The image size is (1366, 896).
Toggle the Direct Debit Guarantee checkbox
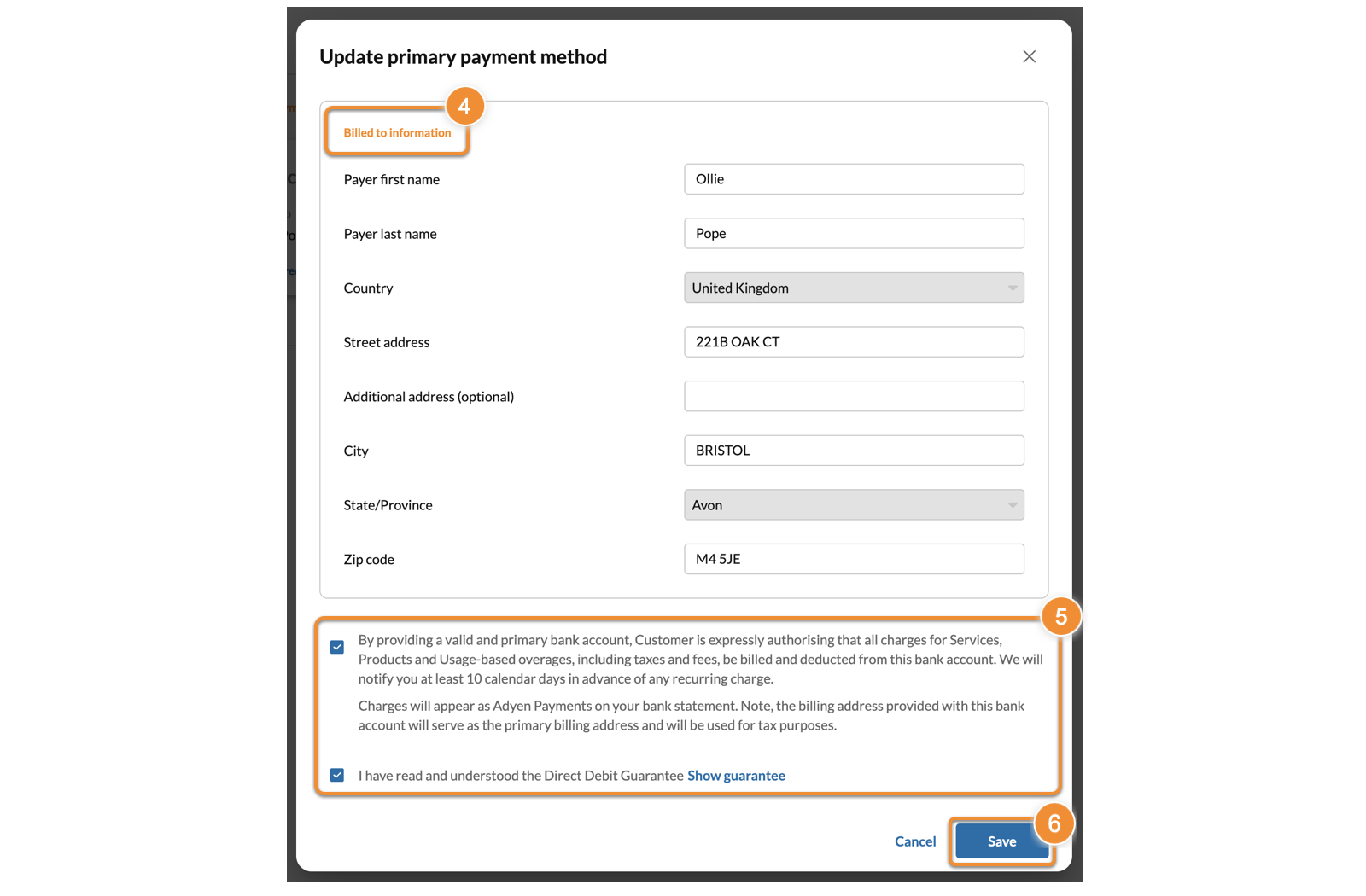[337, 775]
